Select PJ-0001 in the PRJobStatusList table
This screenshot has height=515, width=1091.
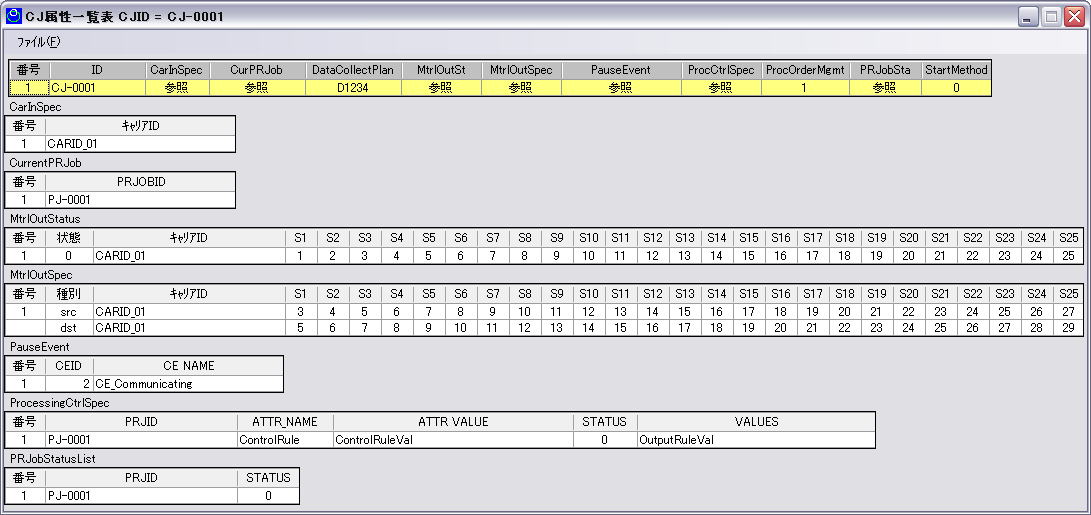point(141,496)
